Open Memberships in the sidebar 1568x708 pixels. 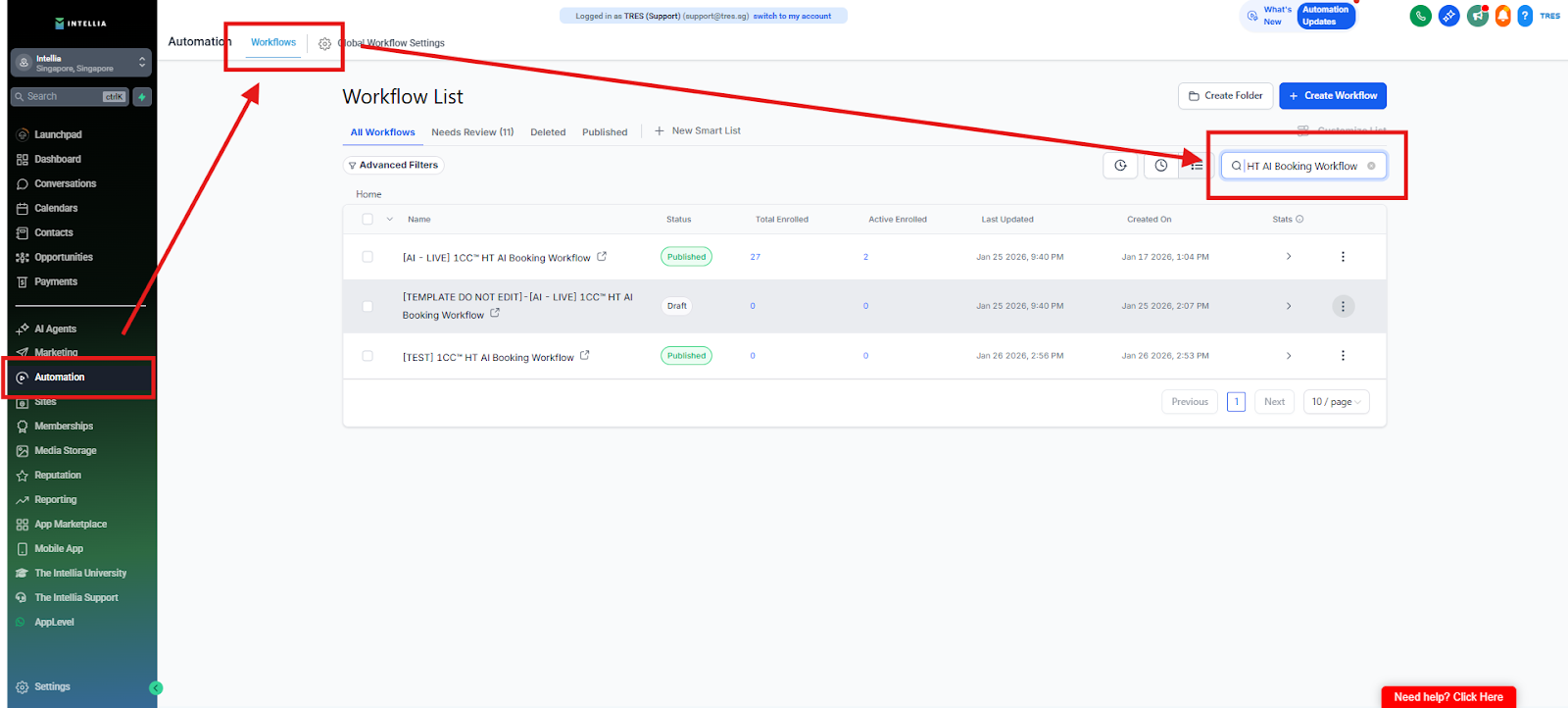(x=64, y=426)
